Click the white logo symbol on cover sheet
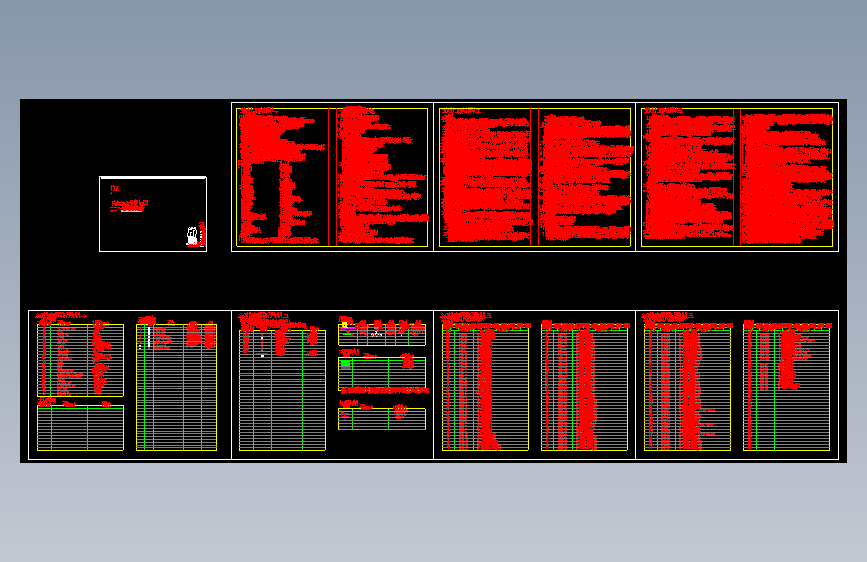This screenshot has height=562, width=867. click(192, 236)
